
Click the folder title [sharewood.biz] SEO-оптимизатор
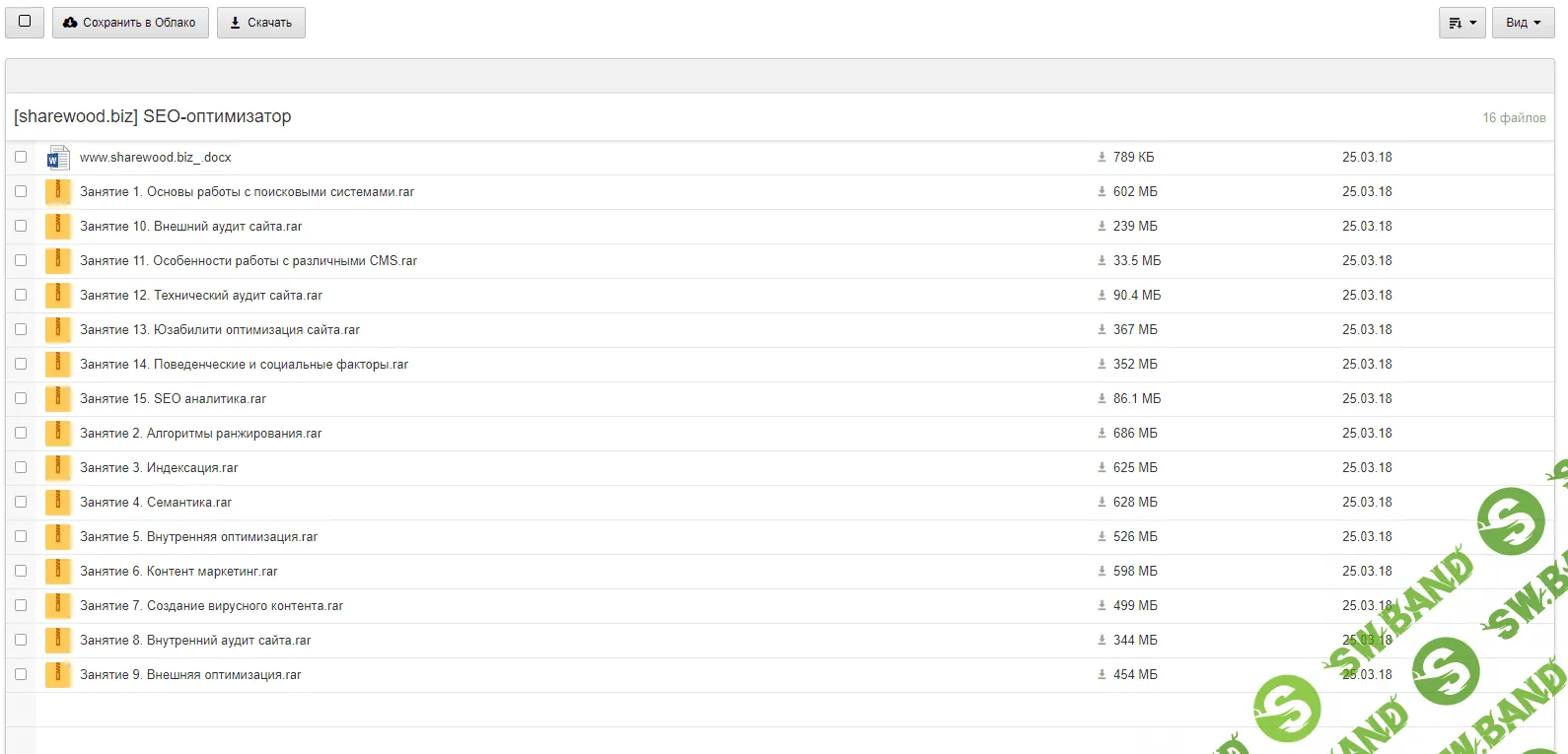[153, 116]
